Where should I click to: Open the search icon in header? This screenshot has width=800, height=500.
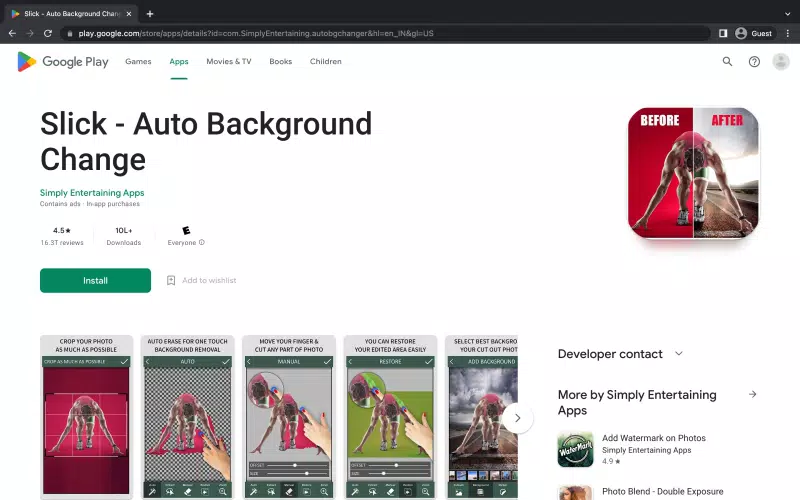tap(727, 62)
